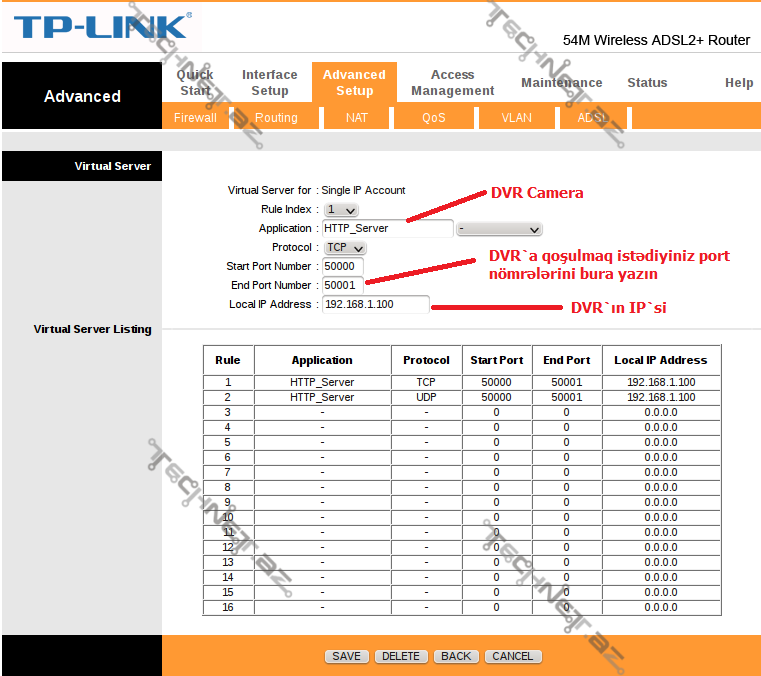
Task: Expand the Application preset dropdown
Action: tap(499, 229)
